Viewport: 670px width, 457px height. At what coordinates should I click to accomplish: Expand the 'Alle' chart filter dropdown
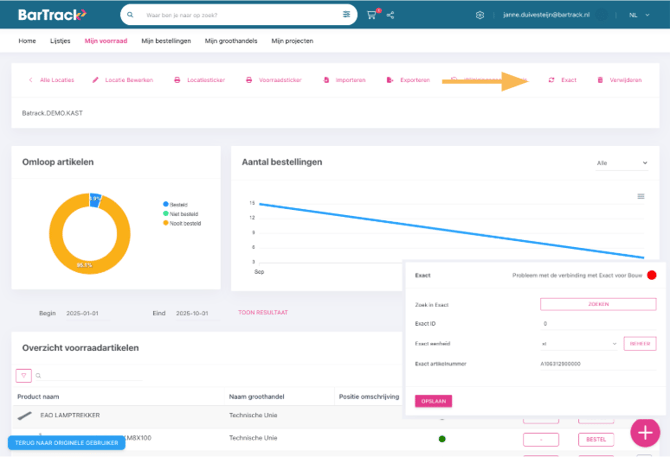621,162
